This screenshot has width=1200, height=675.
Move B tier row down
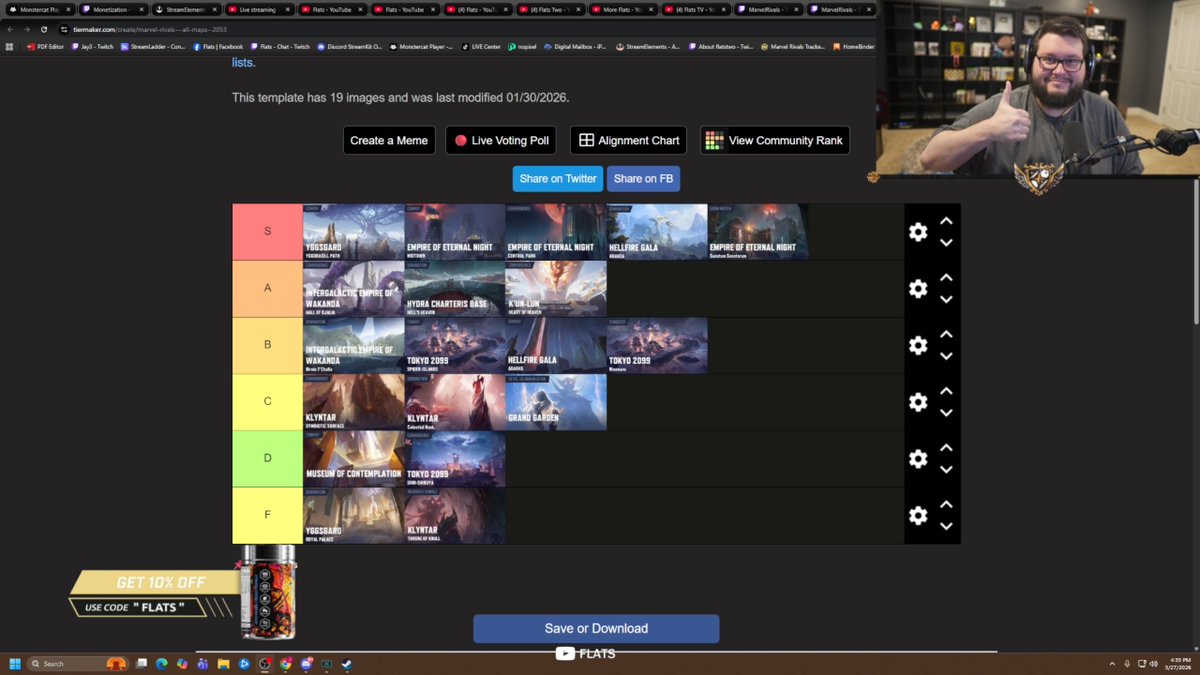pyautogui.click(x=946, y=356)
